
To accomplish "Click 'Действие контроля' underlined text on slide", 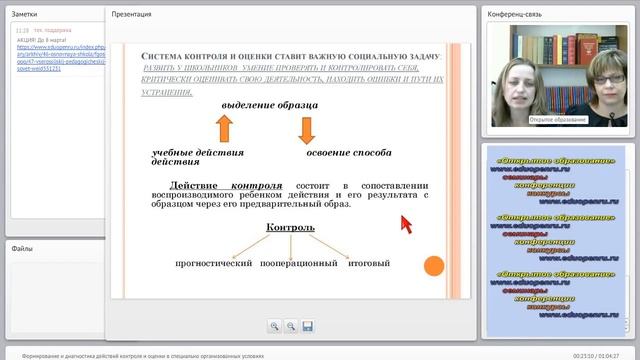I will click(226, 185).
